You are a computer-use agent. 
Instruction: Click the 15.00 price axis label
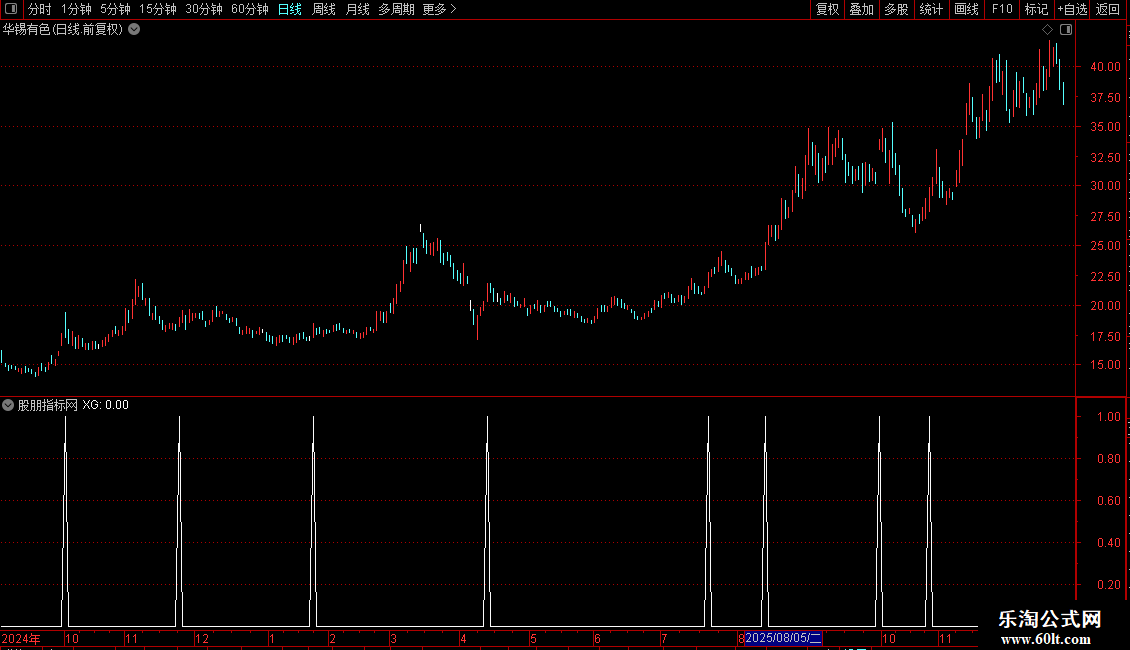point(1105,365)
